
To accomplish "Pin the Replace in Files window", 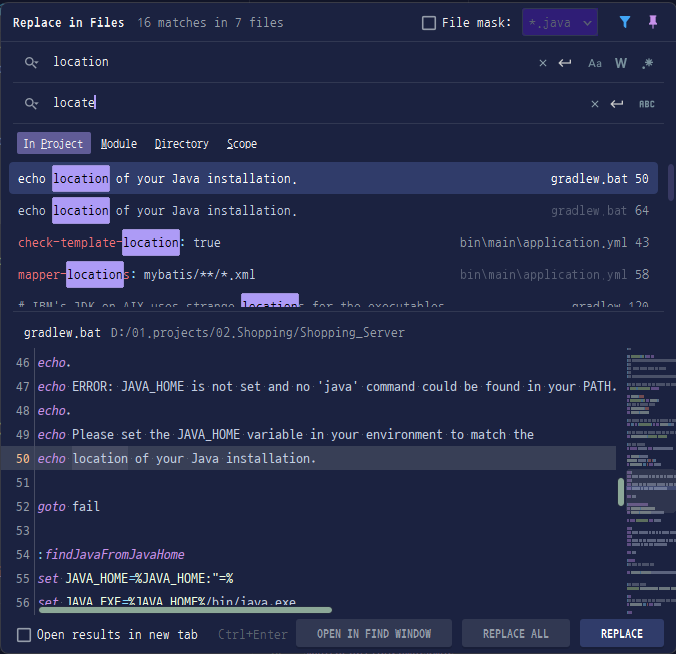I will 653,22.
